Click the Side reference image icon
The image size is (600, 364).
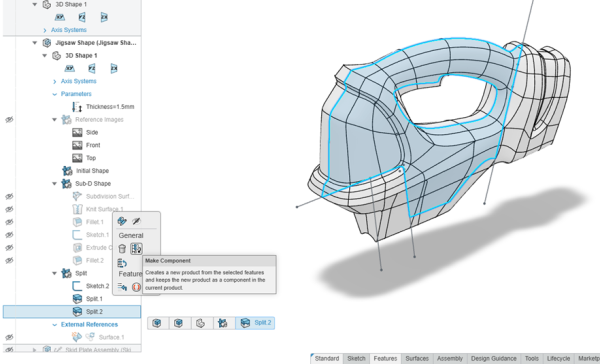tap(77, 132)
